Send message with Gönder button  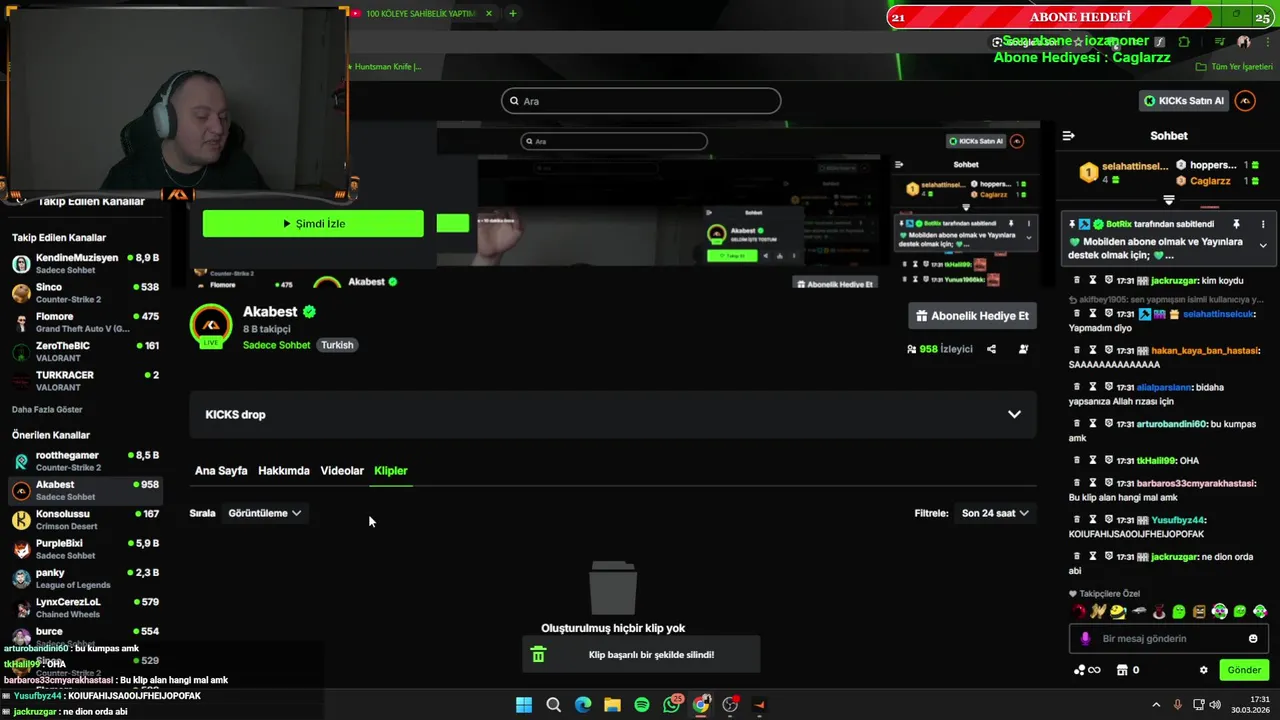tap(1244, 670)
